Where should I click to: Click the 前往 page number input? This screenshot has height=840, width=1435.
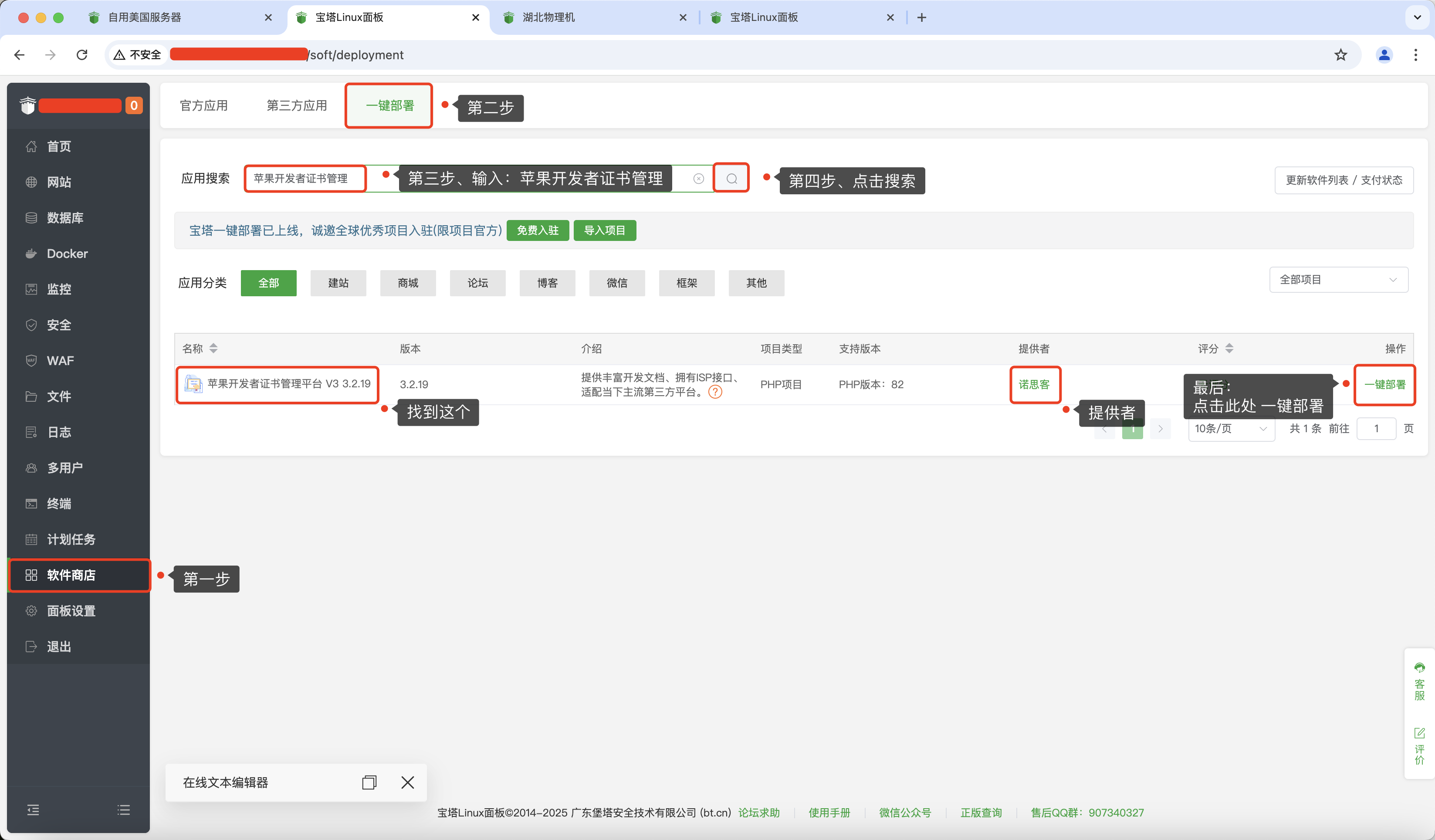tap(1376, 428)
